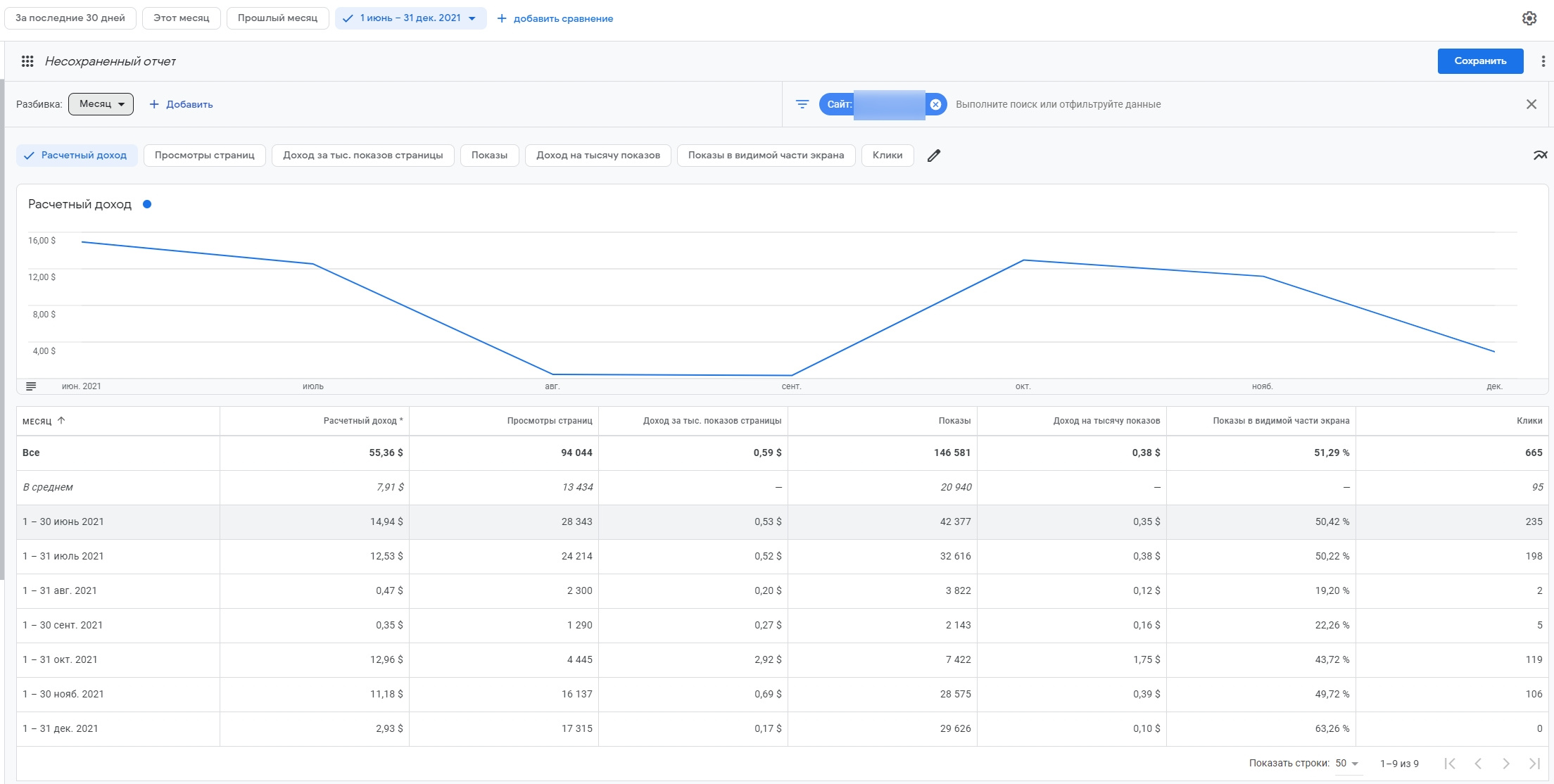The height and width of the screenshot is (784, 1554).
Task: Click the filter lines icon
Action: coord(802,104)
